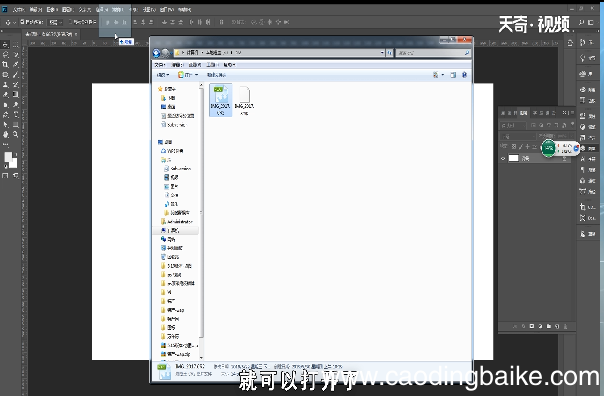
Task: Toggle Quick Mask mode
Action: (x=5, y=176)
